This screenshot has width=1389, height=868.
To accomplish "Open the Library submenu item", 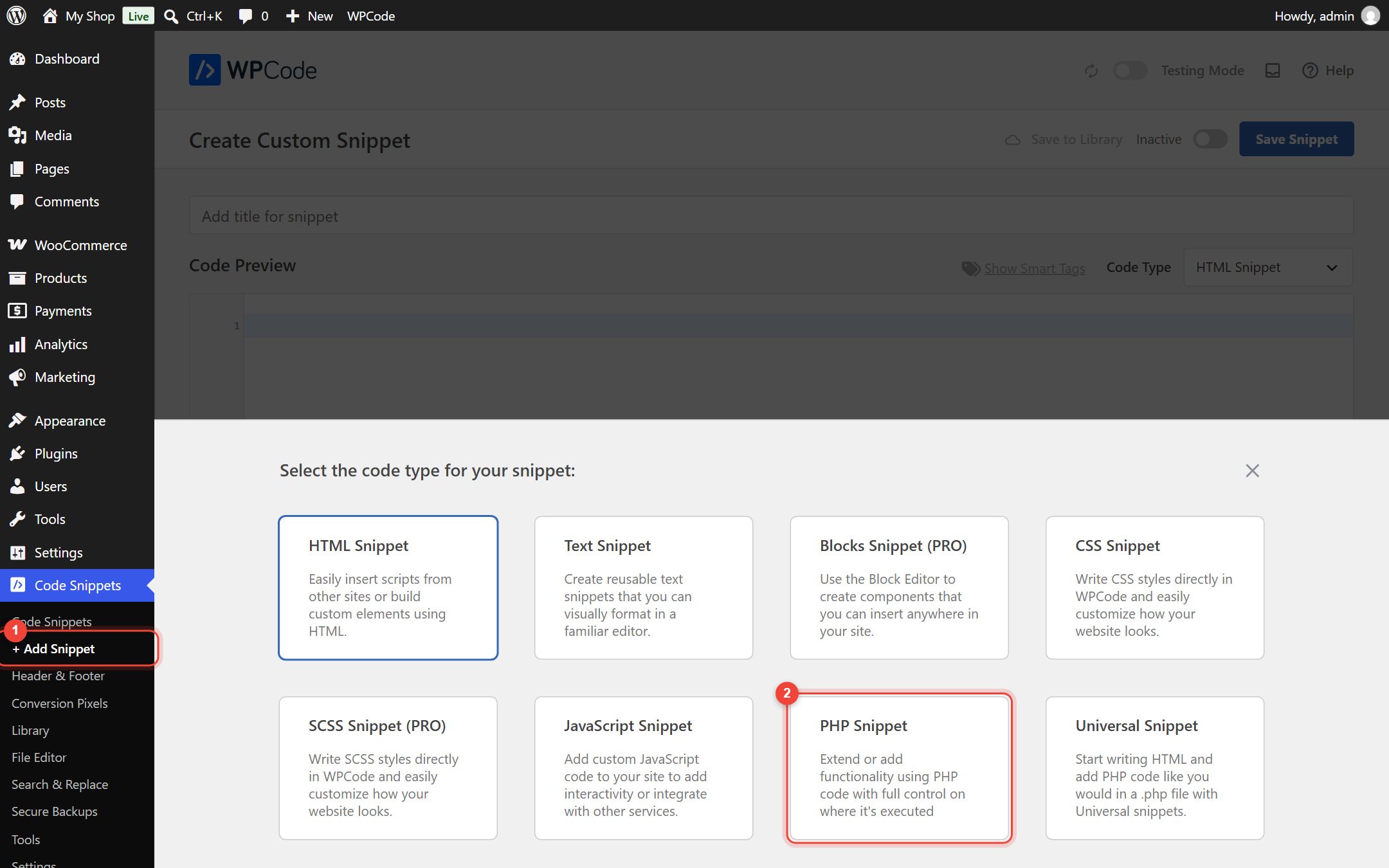I will pos(30,730).
